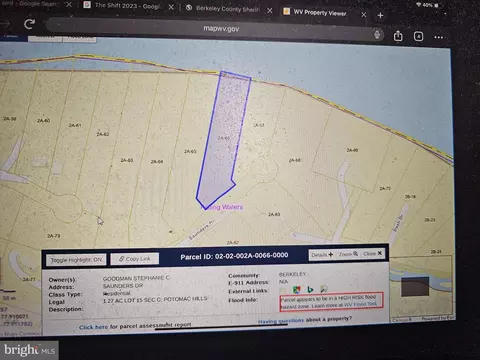Viewport: 480px width, 360px height.
Task: Click the overview map thumbnail
Action: [x=422, y=288]
